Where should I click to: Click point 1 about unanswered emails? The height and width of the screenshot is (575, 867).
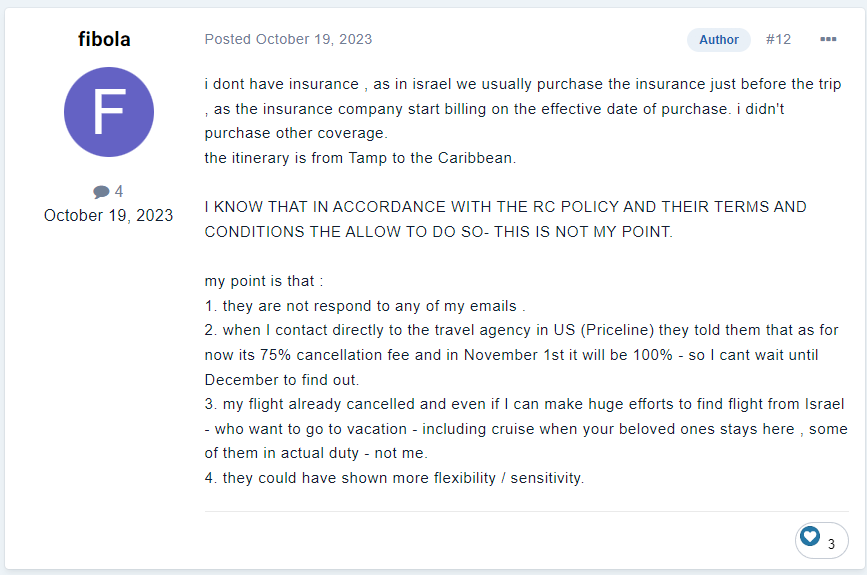365,305
